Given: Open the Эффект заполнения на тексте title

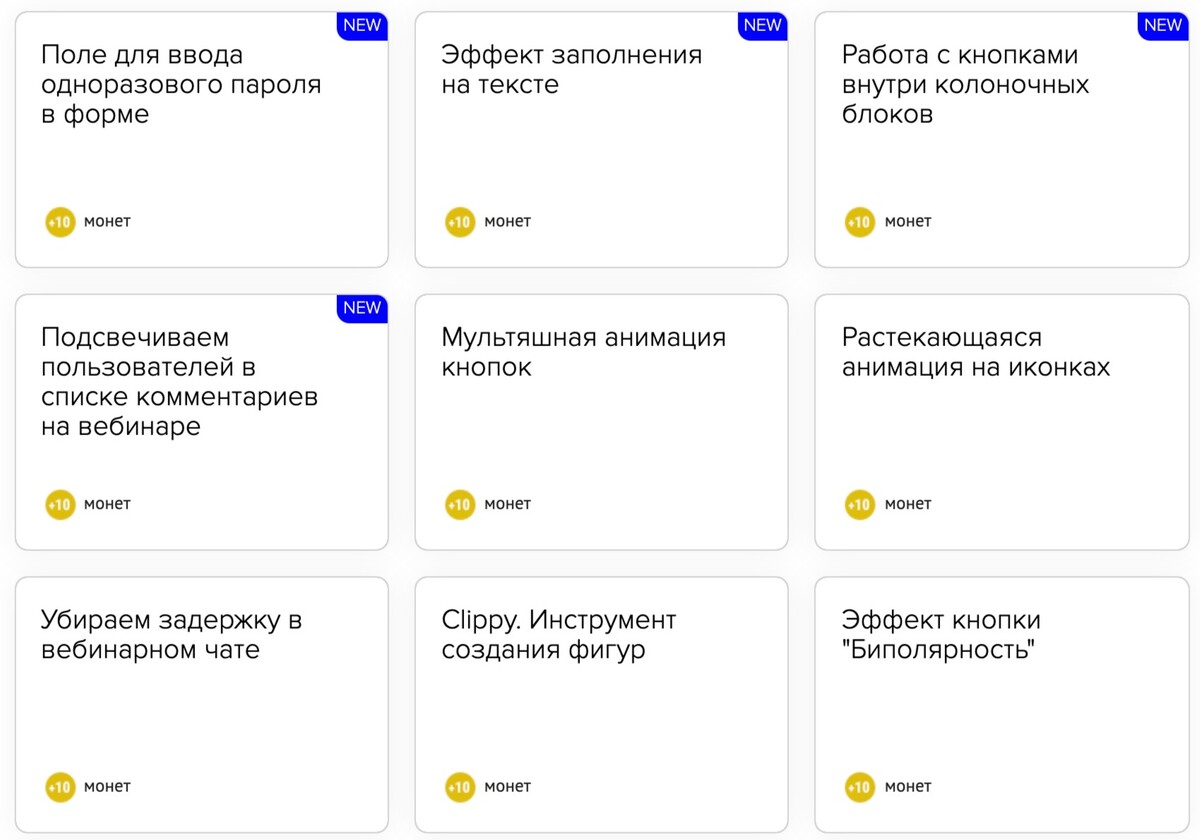Looking at the screenshot, I should [572, 70].
